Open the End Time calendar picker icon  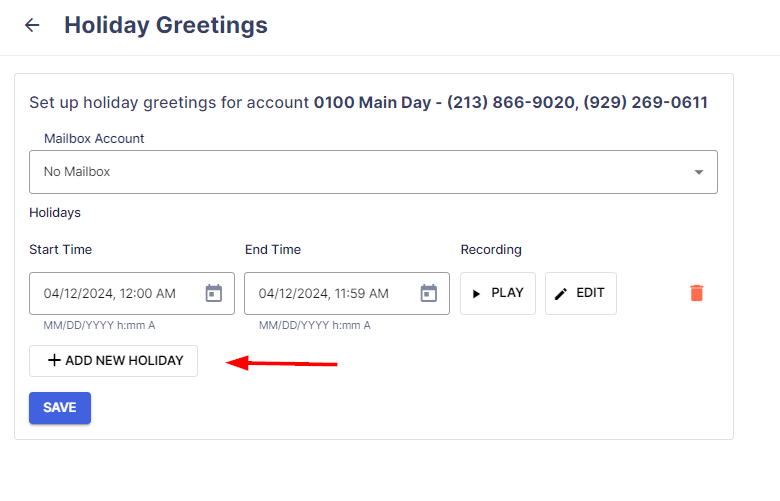click(x=429, y=293)
